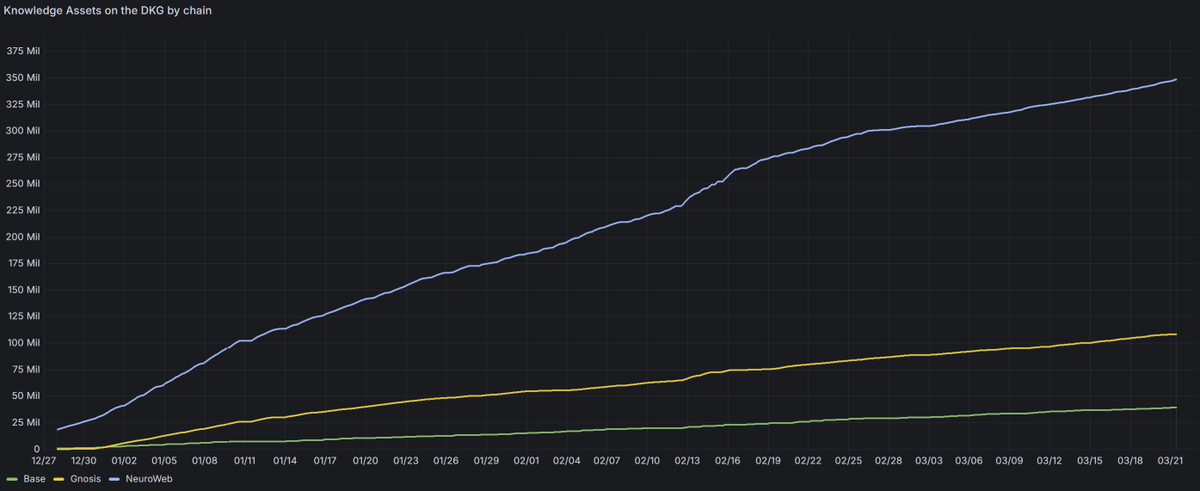
Task: Click the '02/07' date on x-axis
Action: pyautogui.click(x=607, y=461)
